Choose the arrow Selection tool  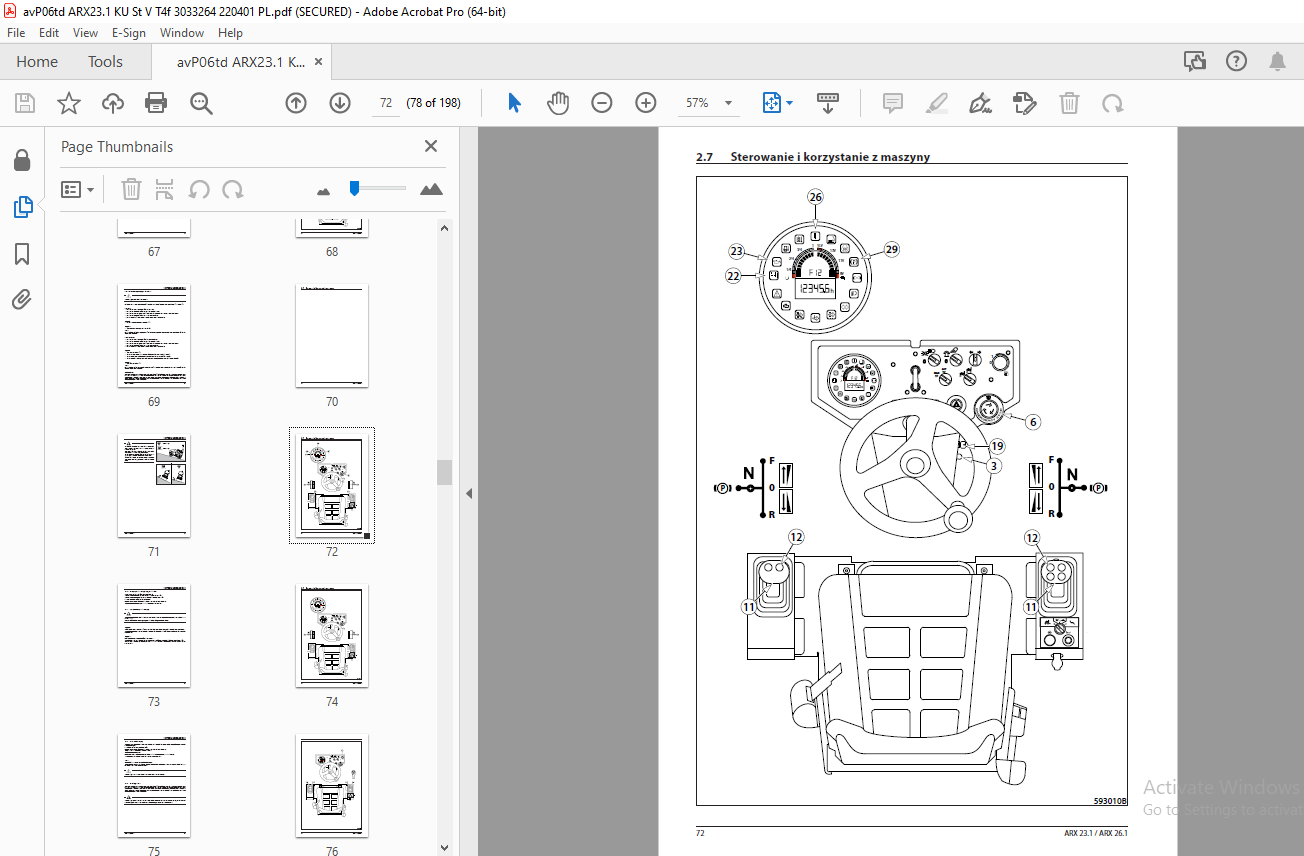pos(515,103)
